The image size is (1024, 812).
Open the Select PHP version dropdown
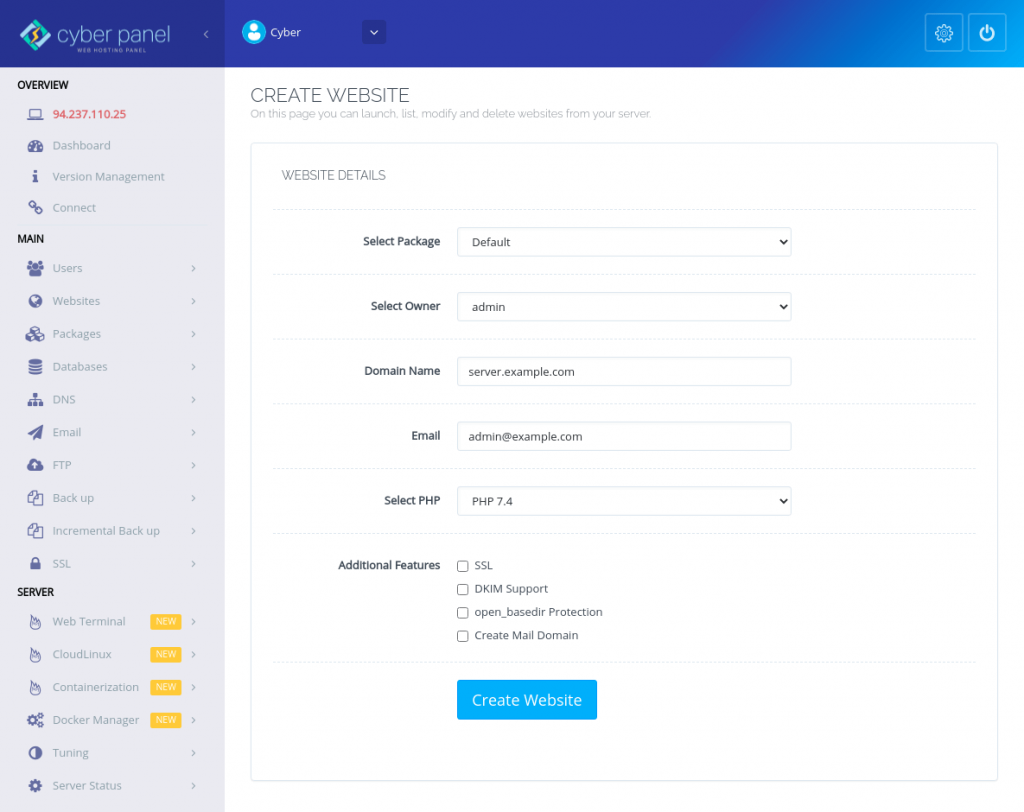(624, 501)
